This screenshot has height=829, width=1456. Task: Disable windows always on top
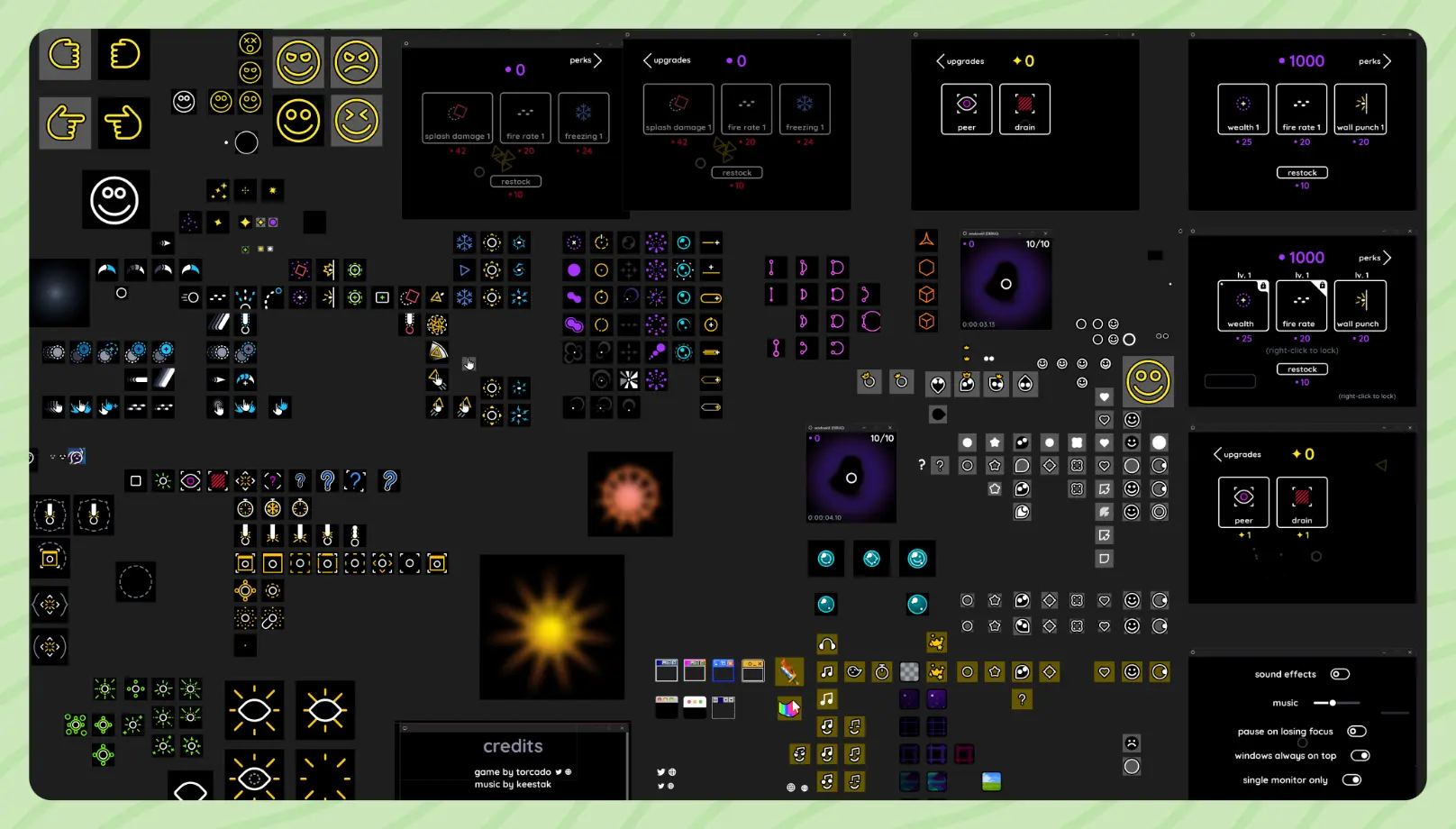point(1360,755)
